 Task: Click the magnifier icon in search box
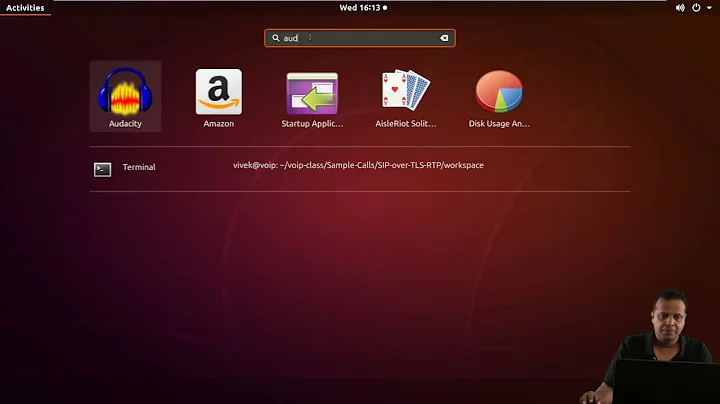pos(276,38)
